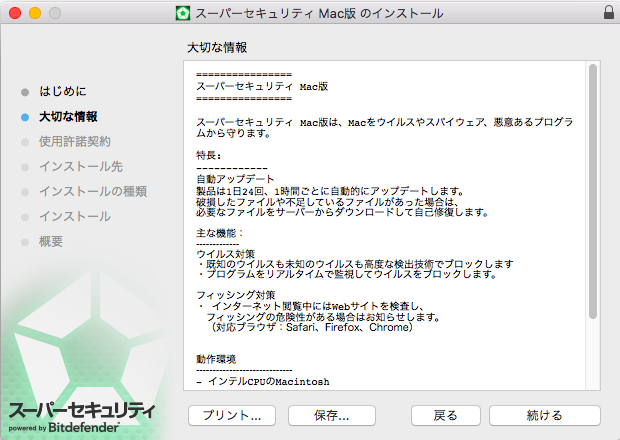Select the インストールの種類 step in sidebar
620x440 pixels.
(x=93, y=191)
